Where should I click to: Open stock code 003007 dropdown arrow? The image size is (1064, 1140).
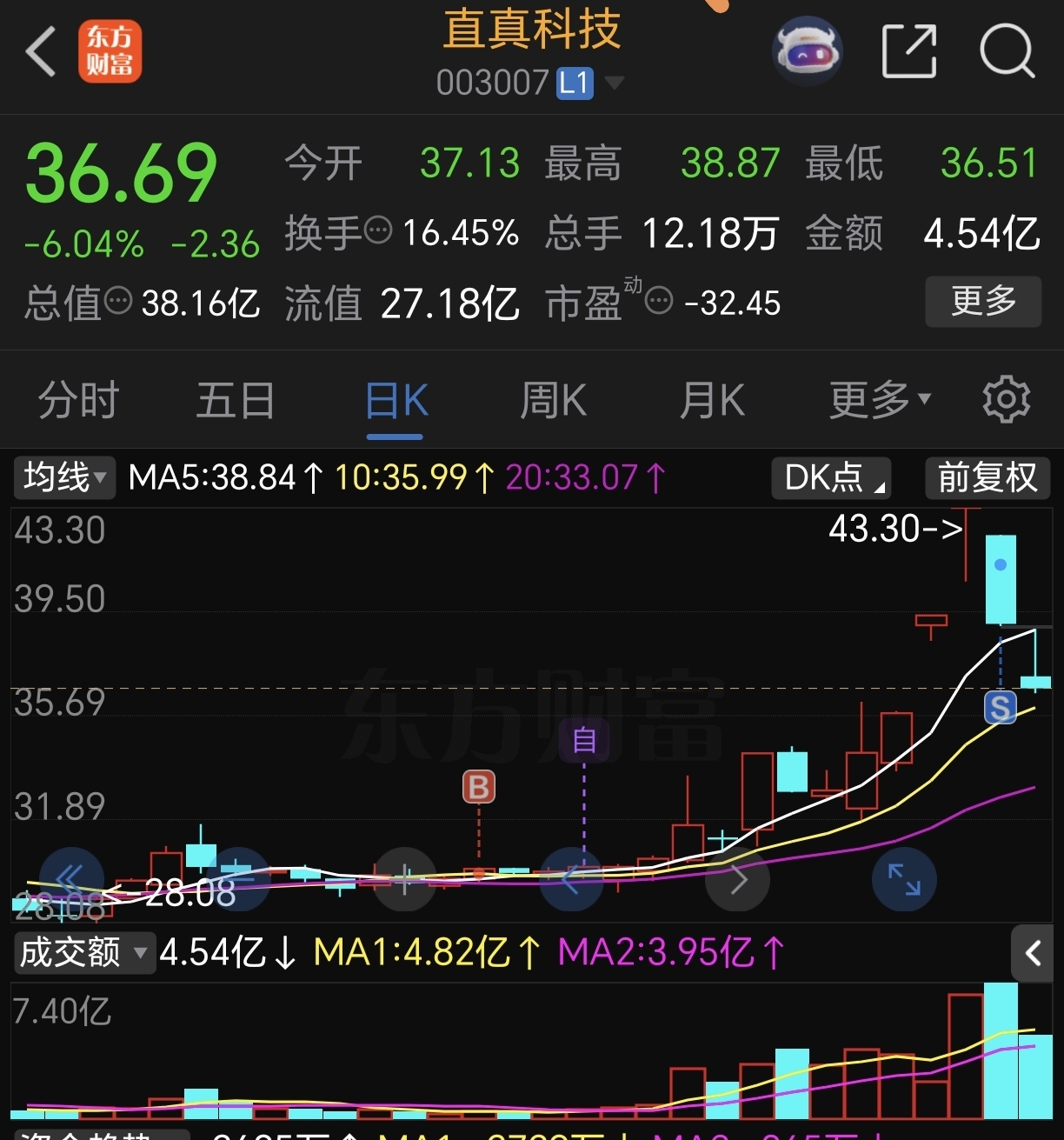(614, 83)
